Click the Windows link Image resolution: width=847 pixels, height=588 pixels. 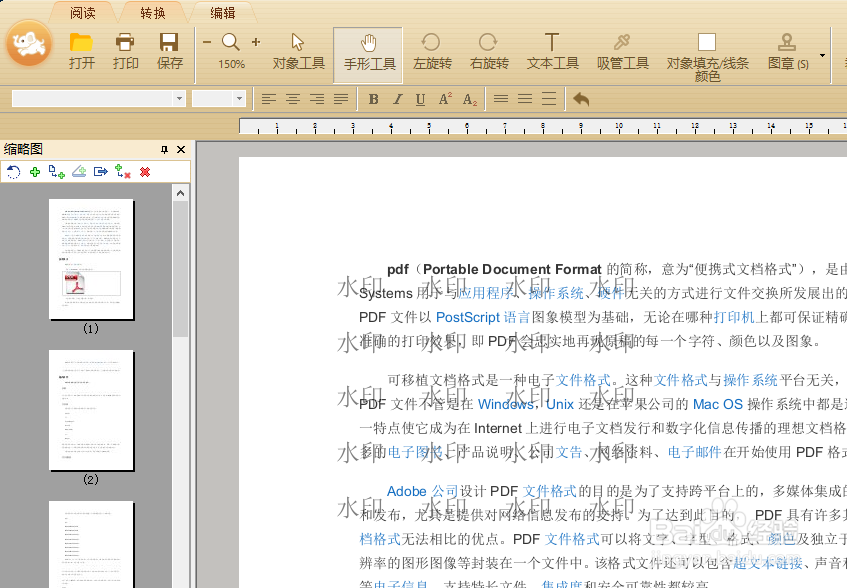point(506,404)
